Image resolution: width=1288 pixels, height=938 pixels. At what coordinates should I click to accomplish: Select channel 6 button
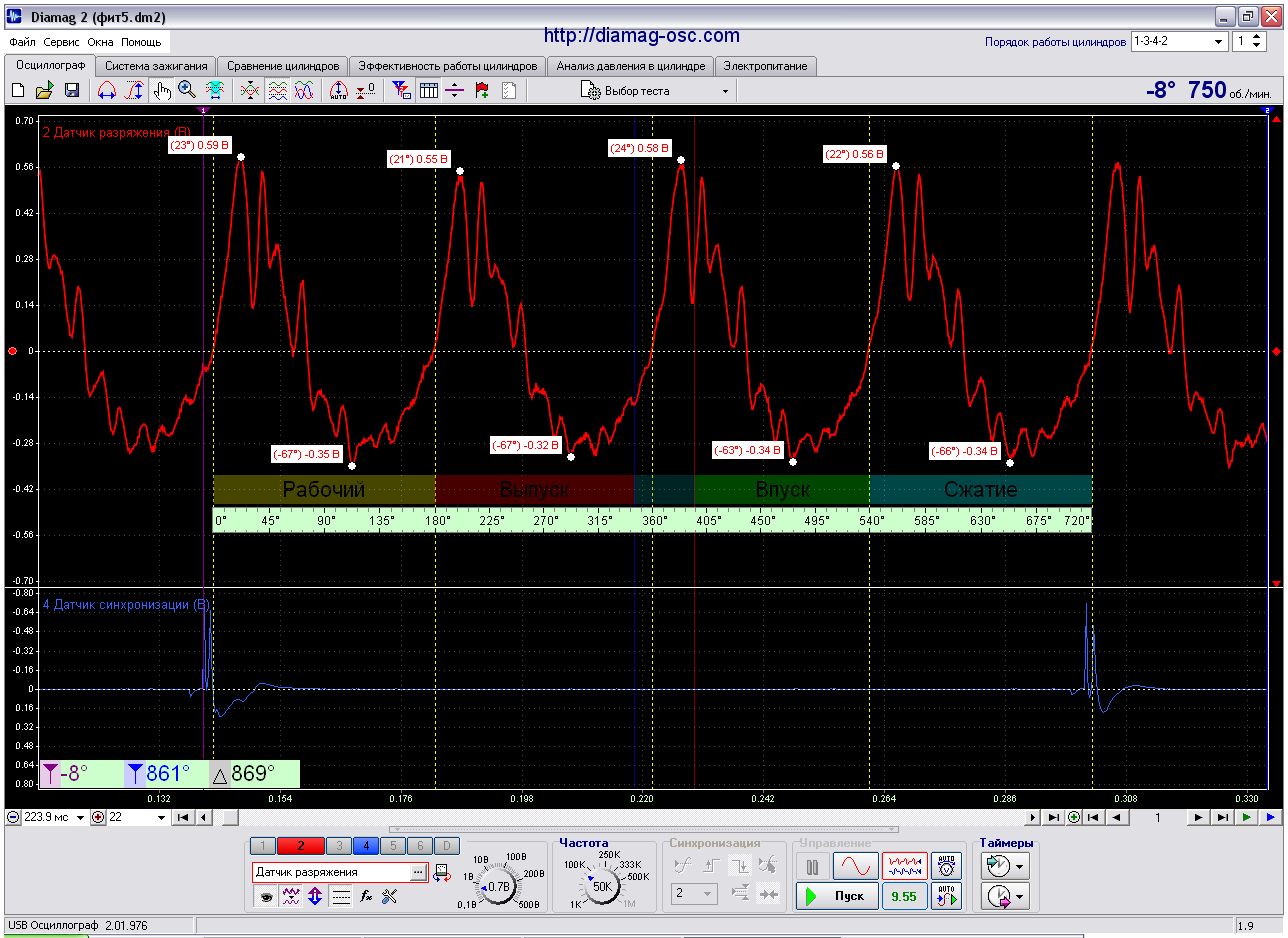(x=420, y=846)
